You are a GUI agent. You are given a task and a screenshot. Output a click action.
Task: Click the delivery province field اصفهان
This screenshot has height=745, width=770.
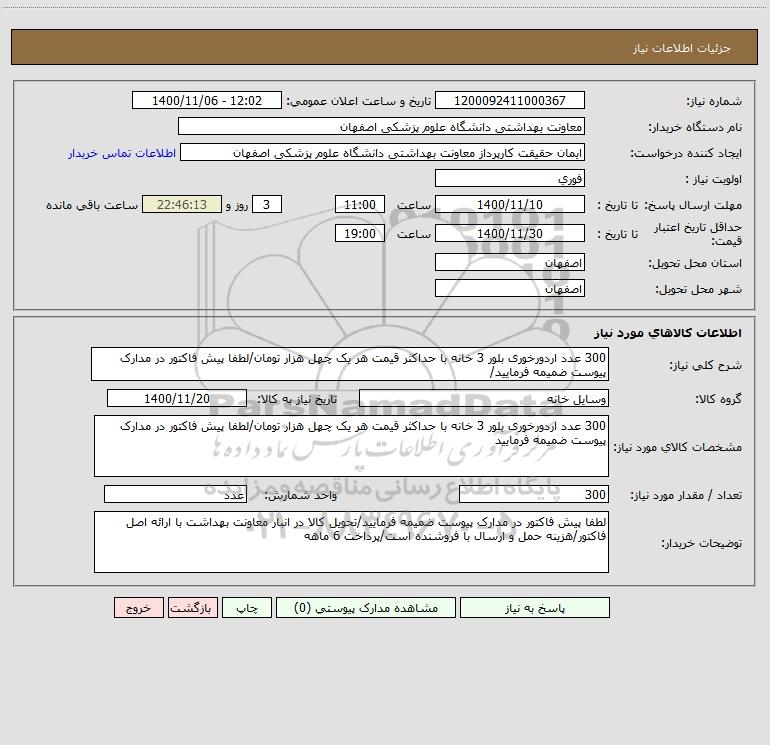[510, 262]
